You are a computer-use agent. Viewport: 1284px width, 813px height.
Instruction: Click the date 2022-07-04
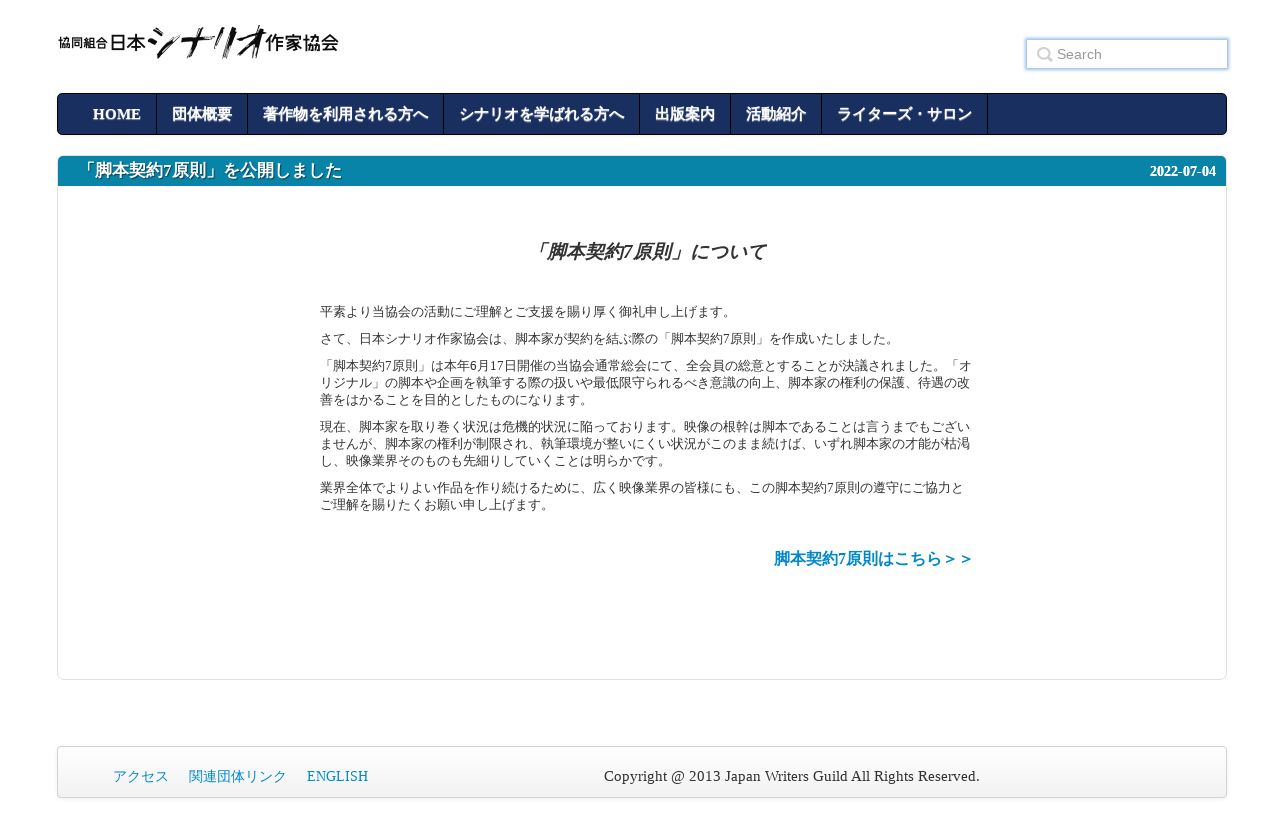1183,171
